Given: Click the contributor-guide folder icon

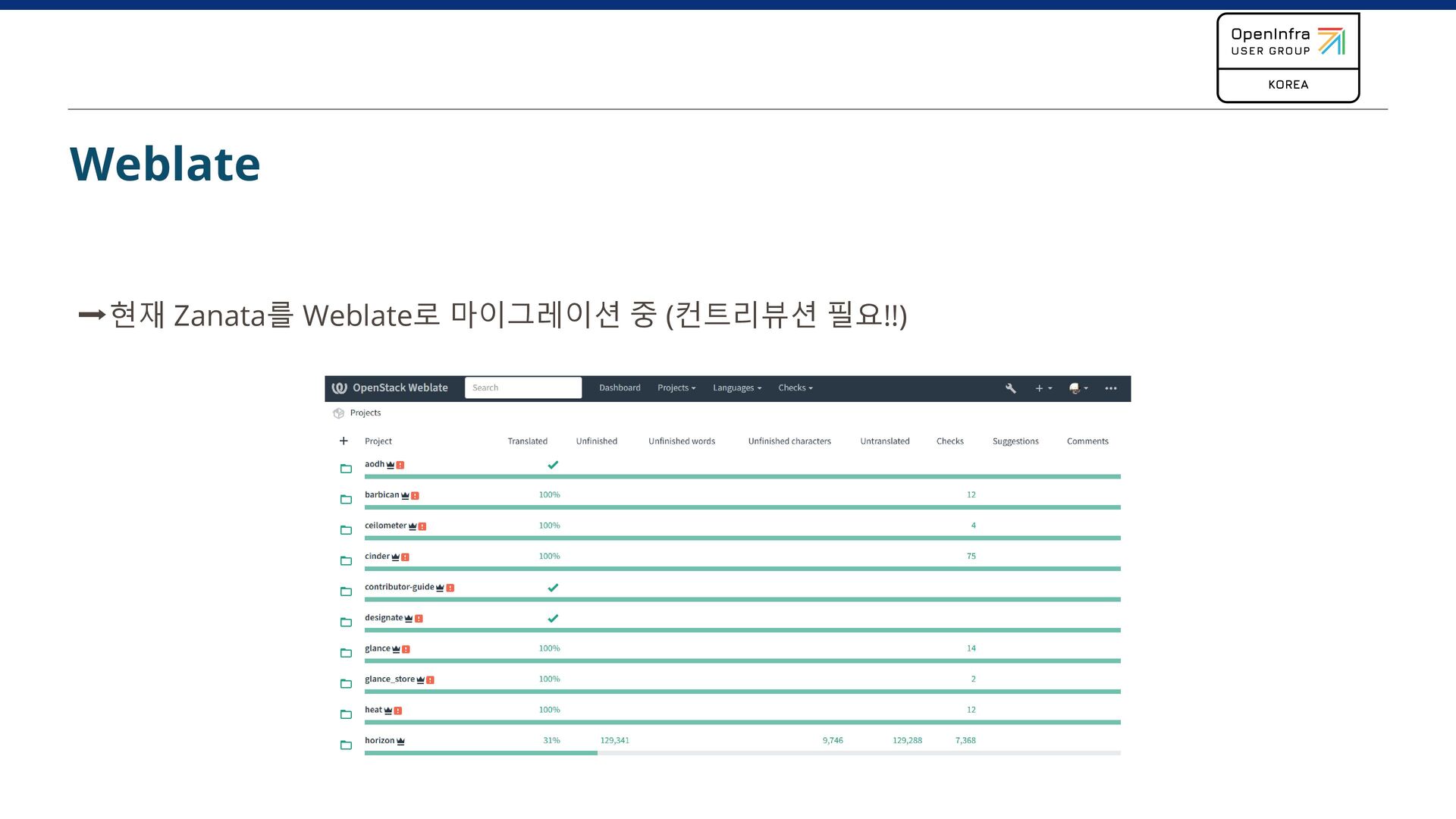Looking at the screenshot, I should [346, 591].
